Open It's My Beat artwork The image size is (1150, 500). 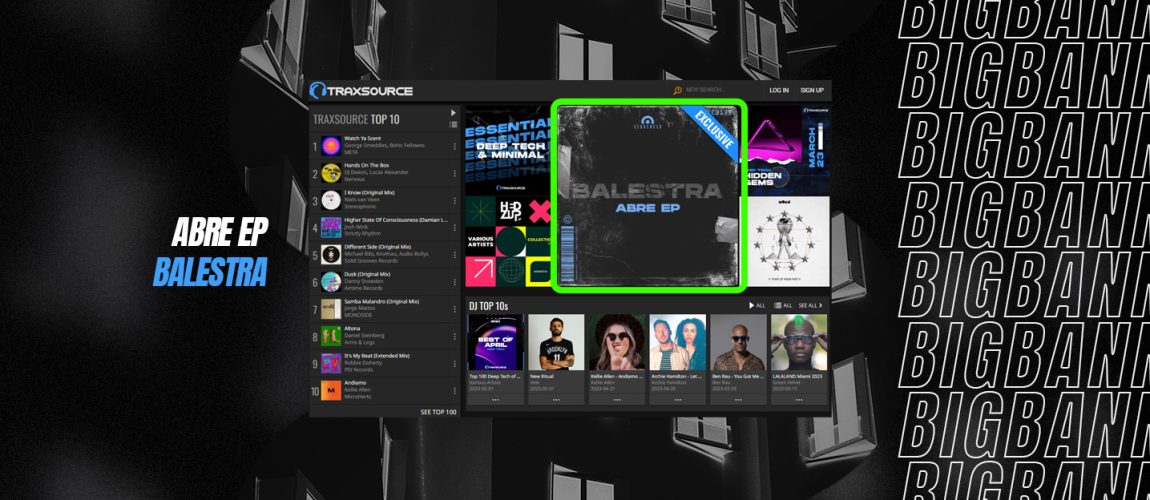331,363
